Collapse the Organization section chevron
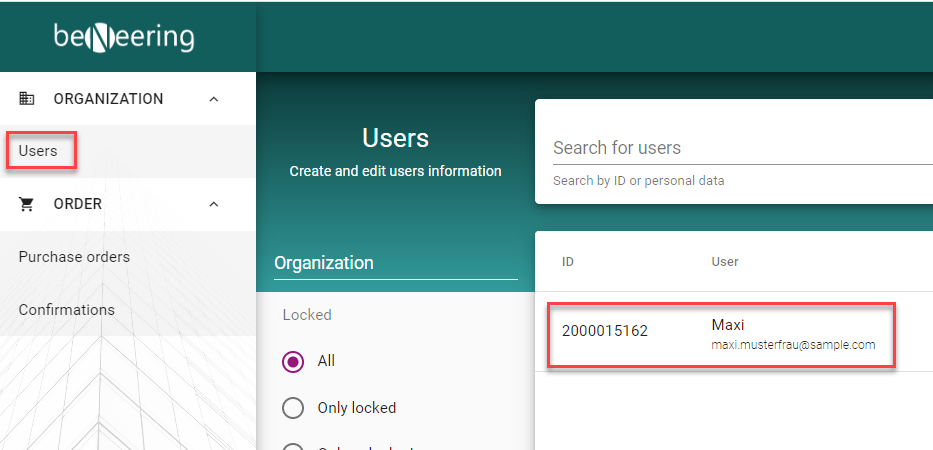The width and height of the screenshot is (933, 450). [214, 99]
